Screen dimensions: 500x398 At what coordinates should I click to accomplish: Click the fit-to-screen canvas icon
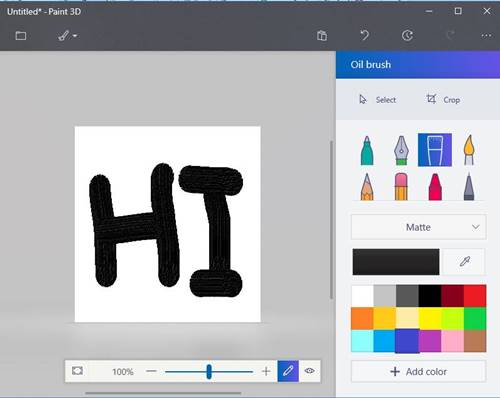(77, 371)
